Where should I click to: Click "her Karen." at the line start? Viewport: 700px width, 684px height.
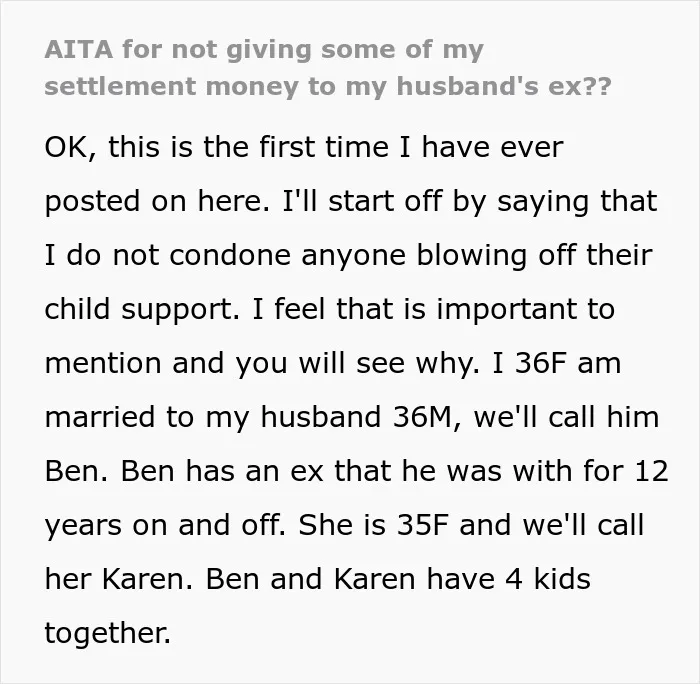pos(119,579)
